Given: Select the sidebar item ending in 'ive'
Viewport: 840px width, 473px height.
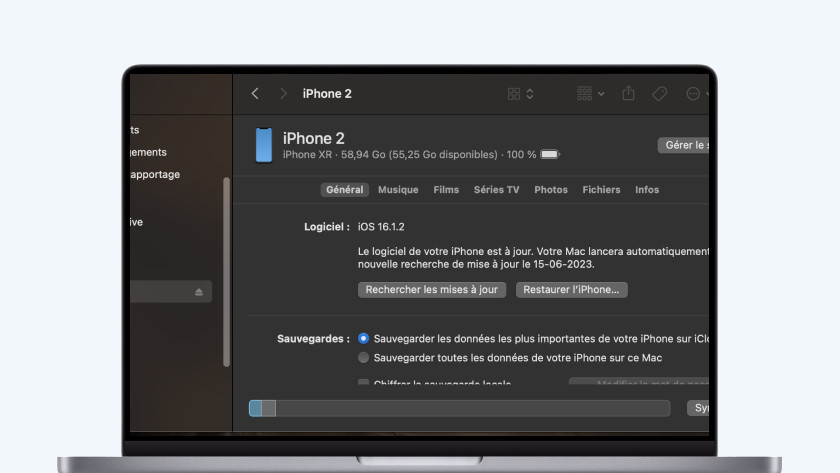Looking at the screenshot, I should tap(137, 222).
